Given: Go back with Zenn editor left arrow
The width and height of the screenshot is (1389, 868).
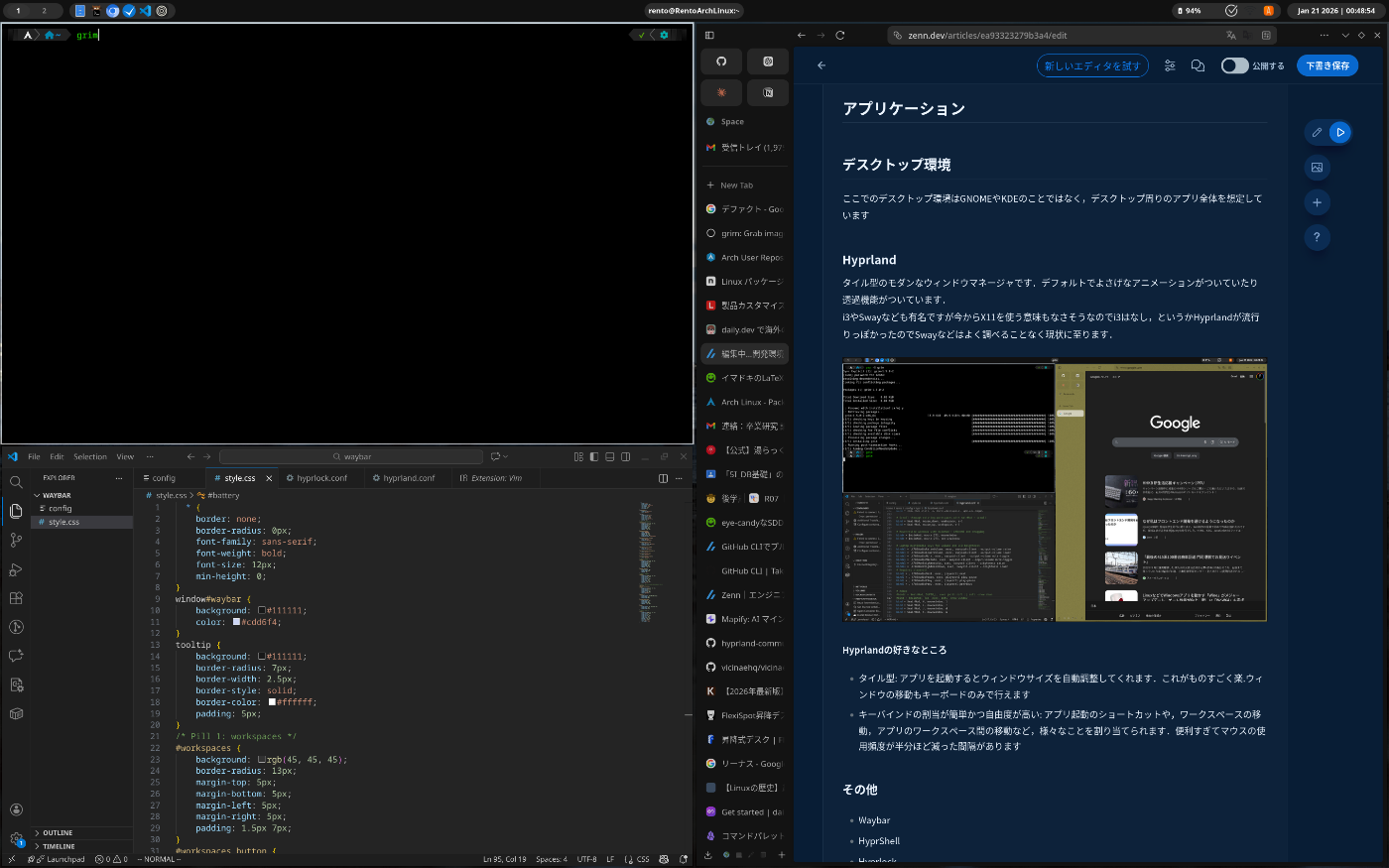Looking at the screenshot, I should pos(821,65).
